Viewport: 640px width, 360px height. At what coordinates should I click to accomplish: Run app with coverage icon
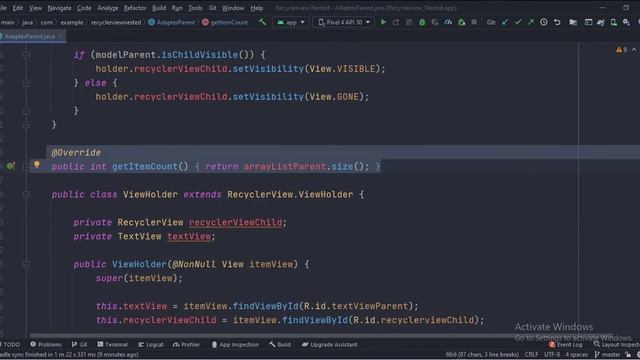point(435,22)
